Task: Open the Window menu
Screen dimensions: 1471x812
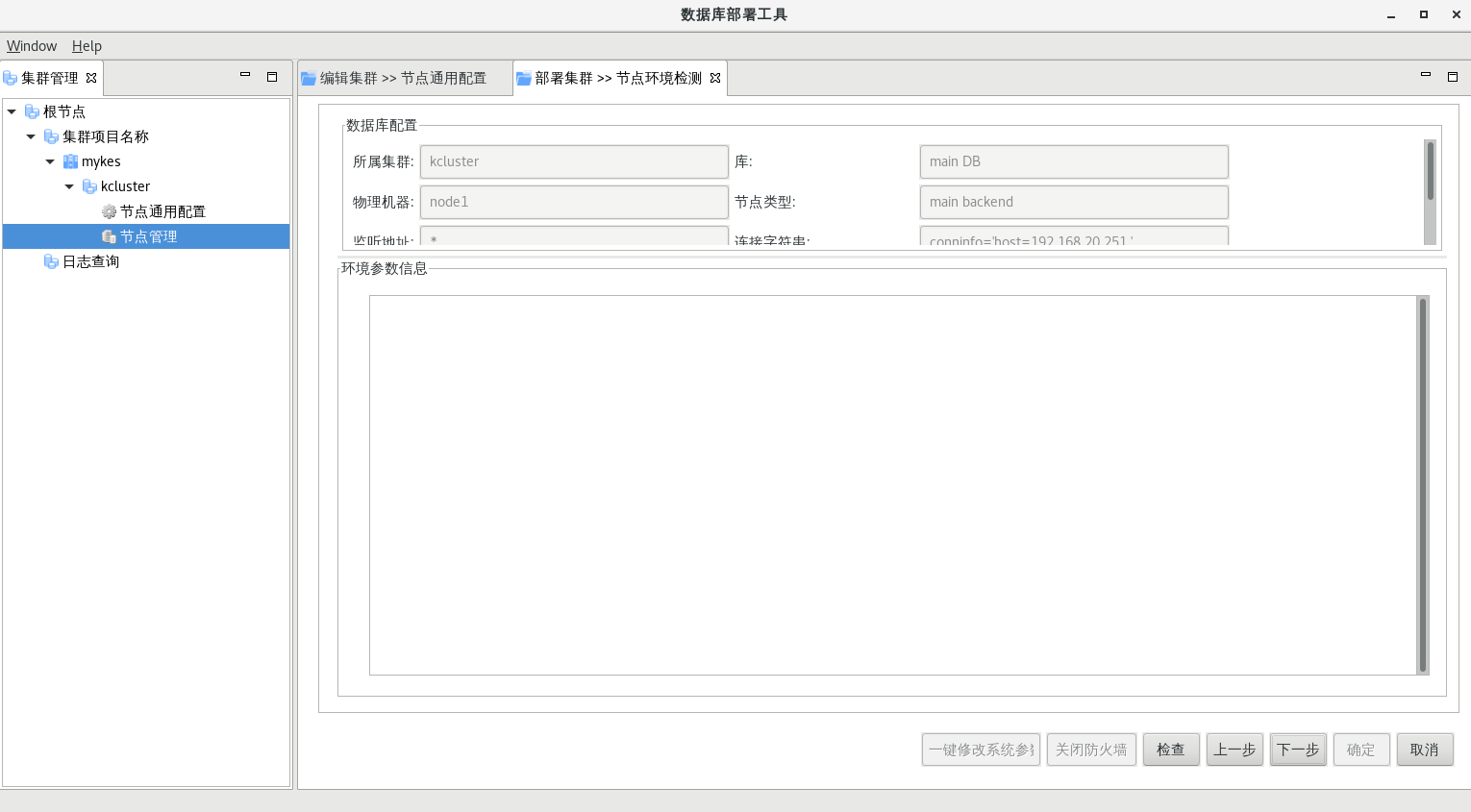Action: coord(32,46)
